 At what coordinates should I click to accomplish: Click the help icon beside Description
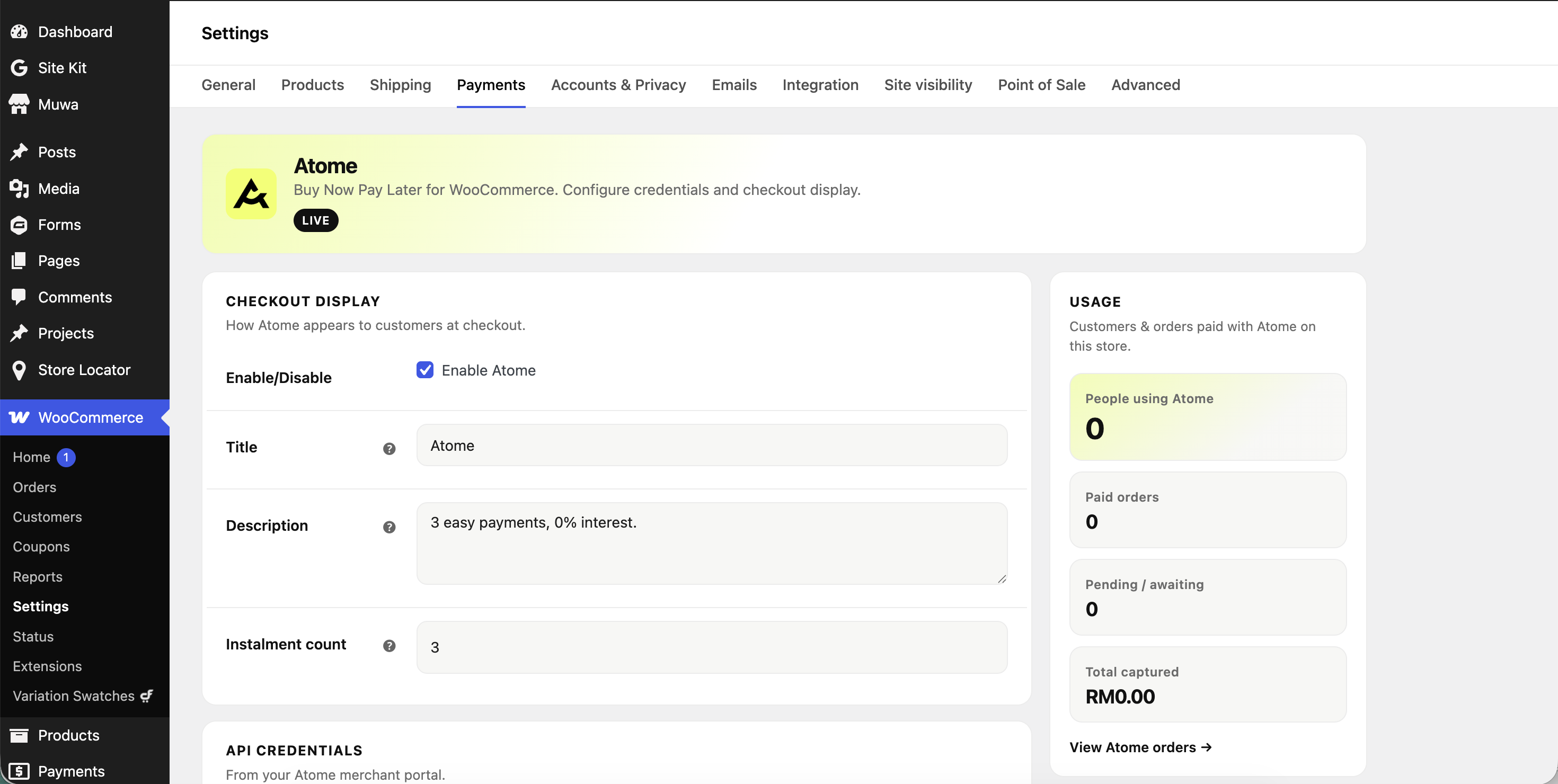389,527
